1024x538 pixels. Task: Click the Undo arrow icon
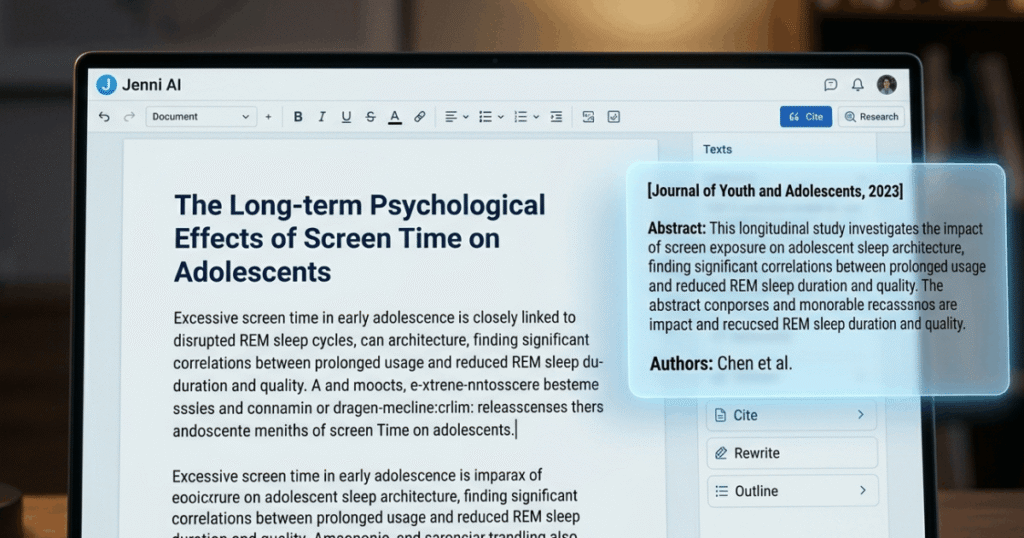point(104,117)
